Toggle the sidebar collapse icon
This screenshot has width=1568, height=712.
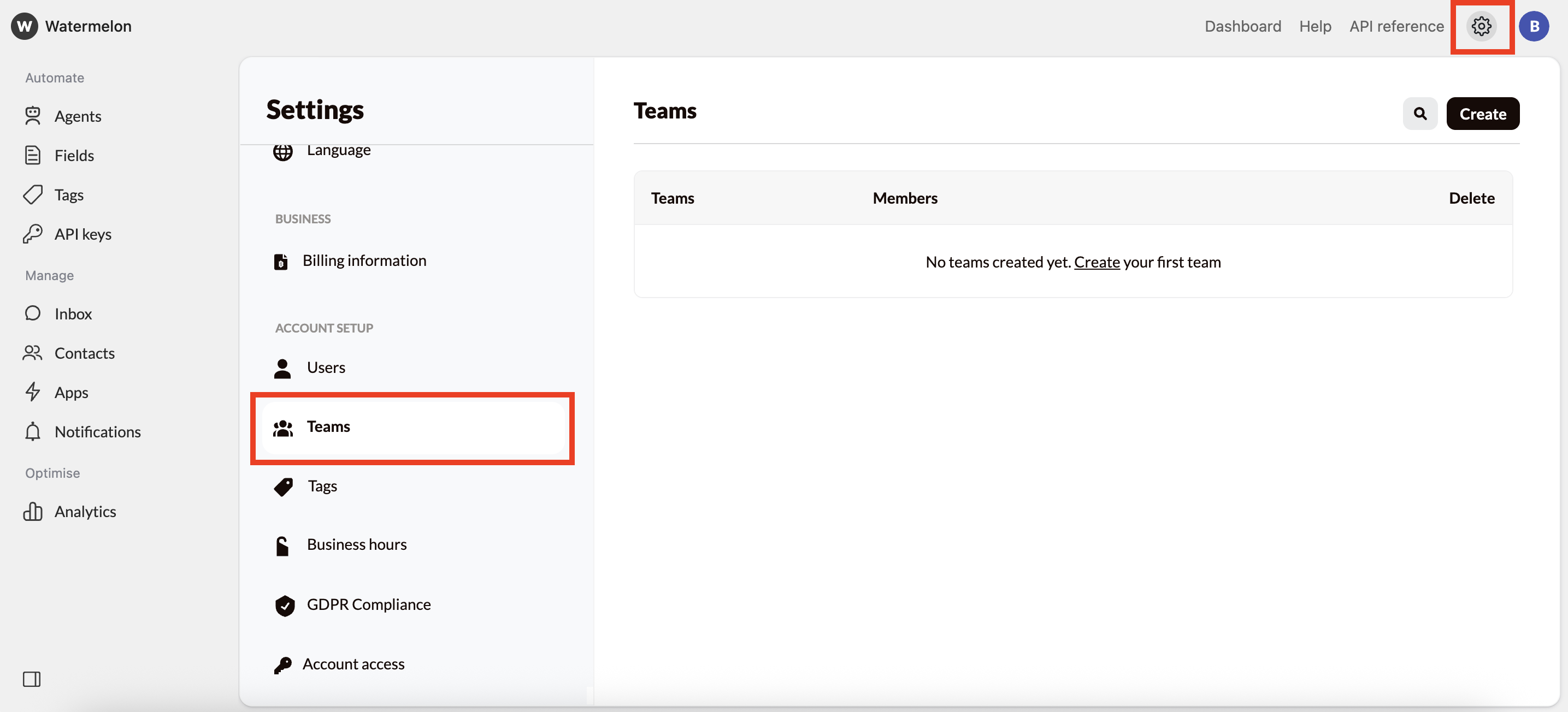click(32, 679)
